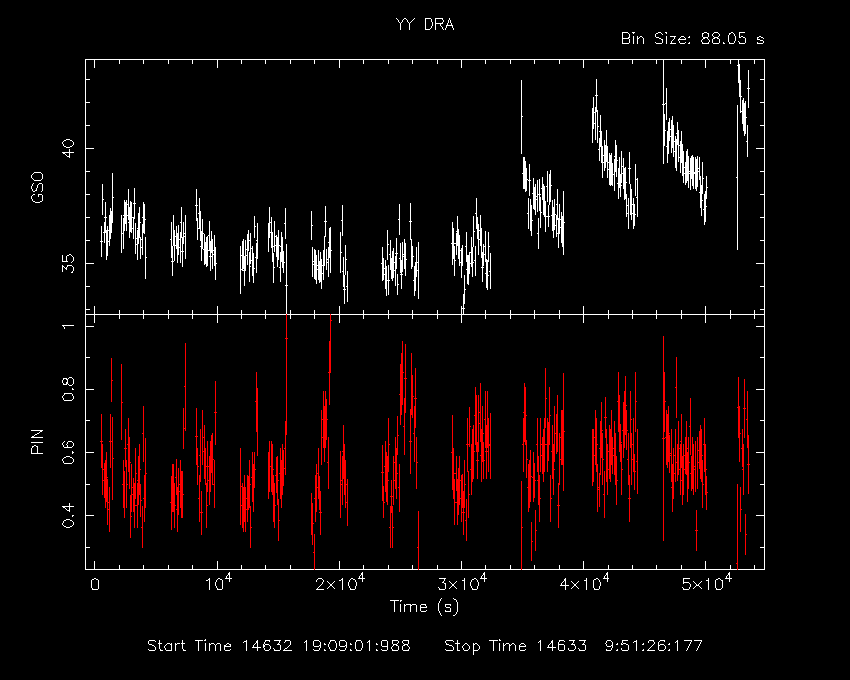Click the 40 tick label on GSO axis
The height and width of the screenshot is (680, 850).
[68, 148]
